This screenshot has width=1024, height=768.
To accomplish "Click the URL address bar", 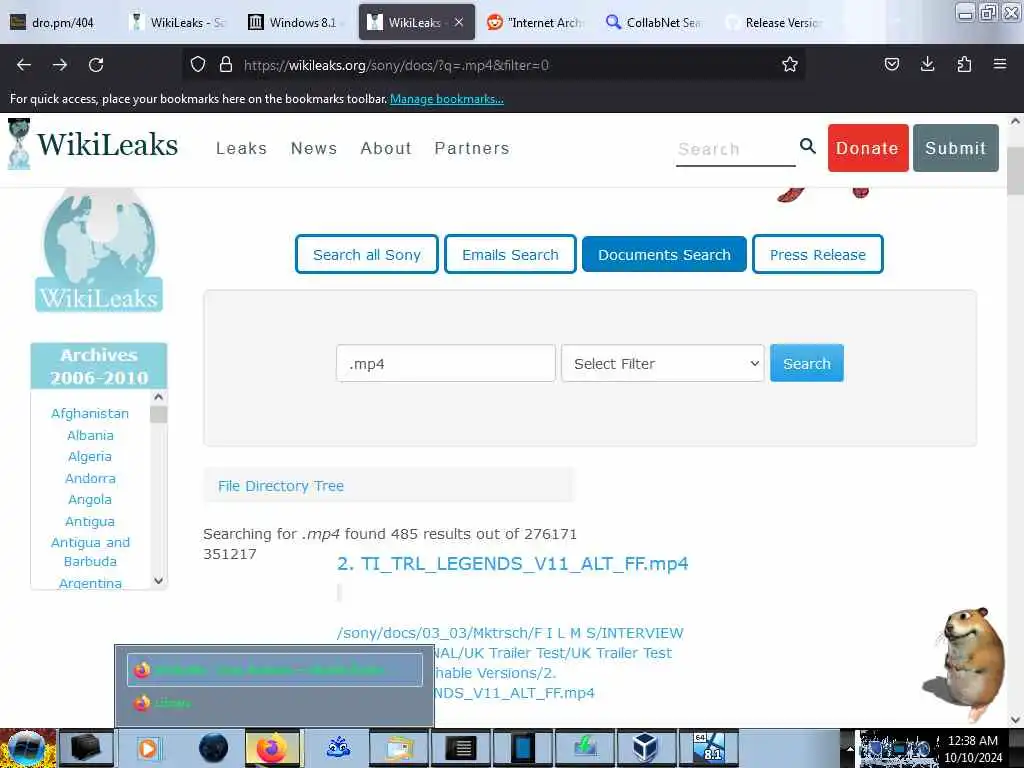I will click(496, 65).
